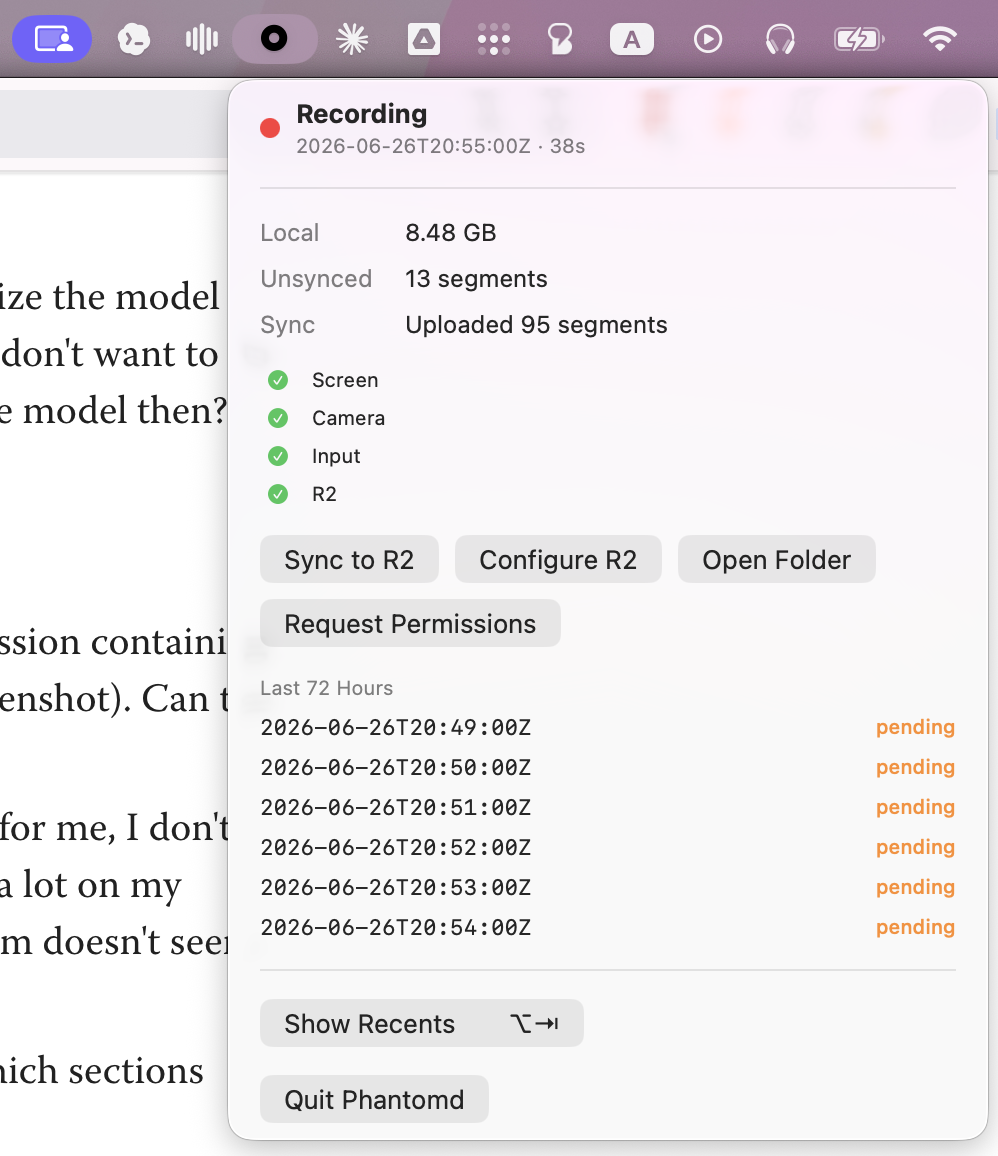Select segment 2026-06-26T20:54:00Z
998x1156 pixels.
tap(396, 927)
